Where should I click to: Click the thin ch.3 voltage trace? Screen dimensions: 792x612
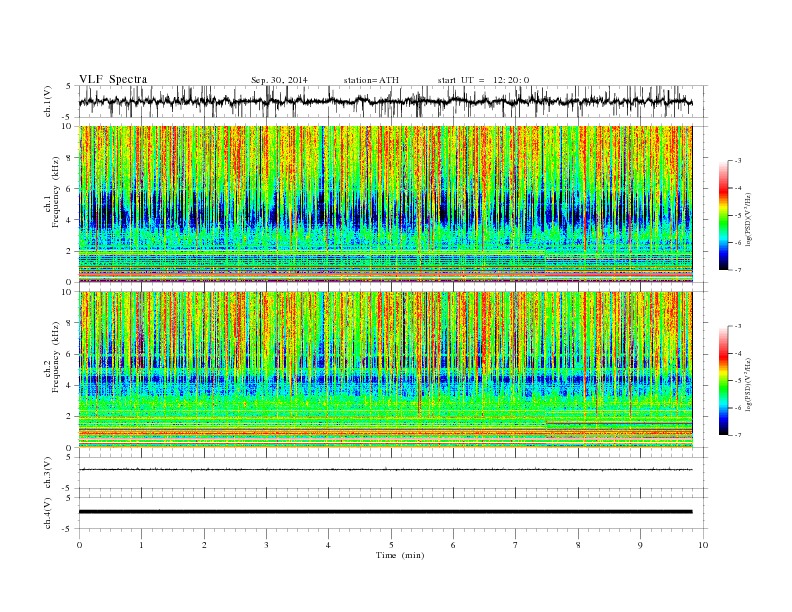386,470
